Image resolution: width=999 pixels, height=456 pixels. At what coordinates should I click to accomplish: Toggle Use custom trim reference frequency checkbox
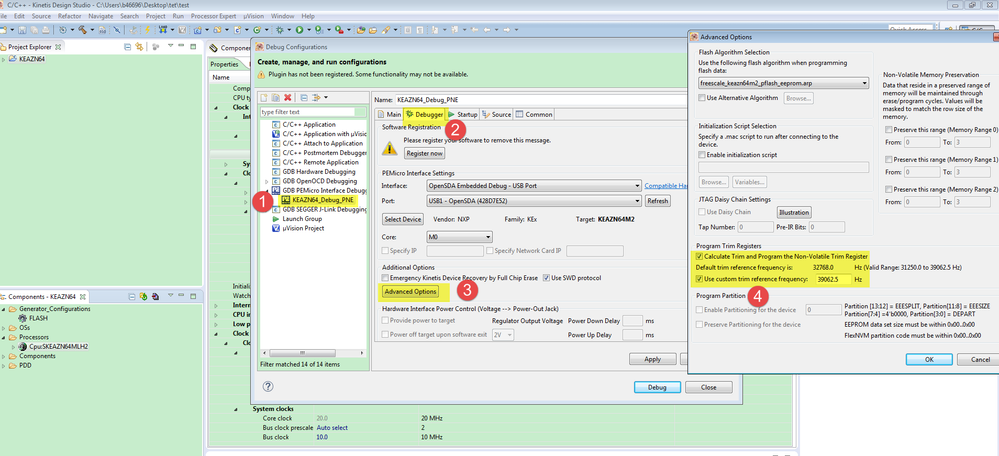(700, 279)
